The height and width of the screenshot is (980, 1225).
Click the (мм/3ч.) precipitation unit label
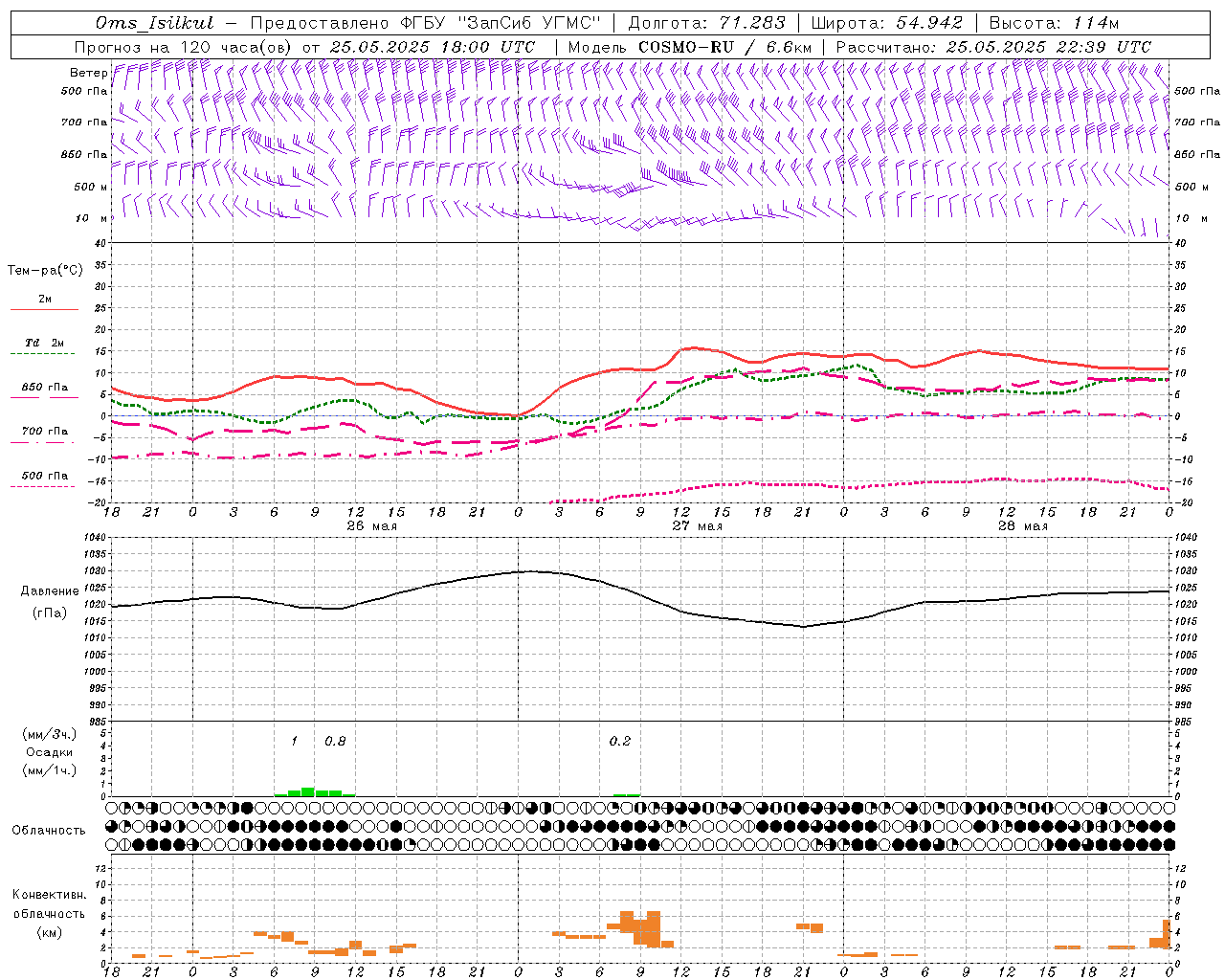[51, 734]
